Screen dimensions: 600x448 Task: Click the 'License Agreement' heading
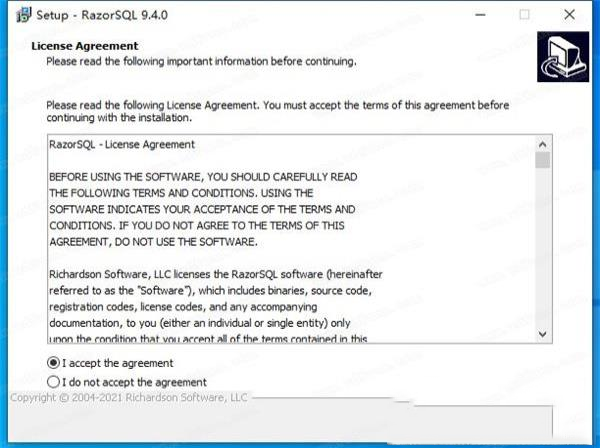tap(85, 46)
